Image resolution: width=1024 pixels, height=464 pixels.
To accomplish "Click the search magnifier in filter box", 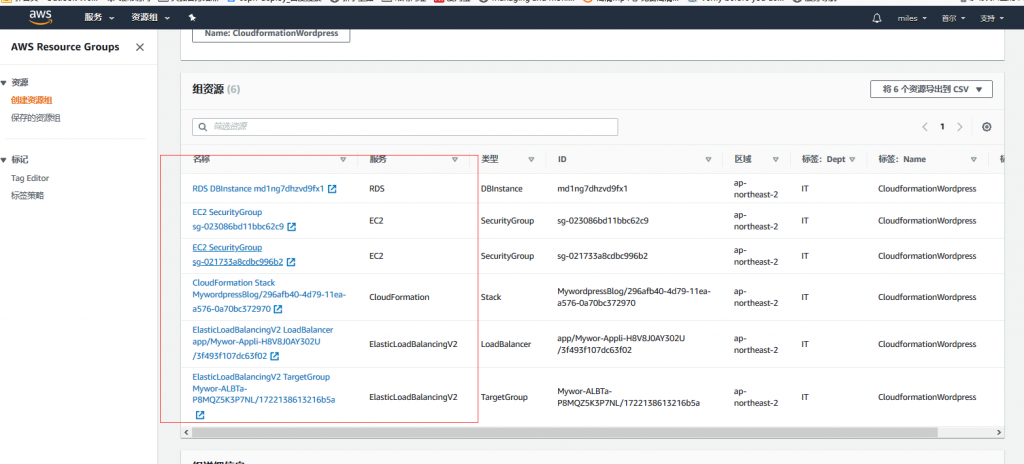I will [x=202, y=127].
